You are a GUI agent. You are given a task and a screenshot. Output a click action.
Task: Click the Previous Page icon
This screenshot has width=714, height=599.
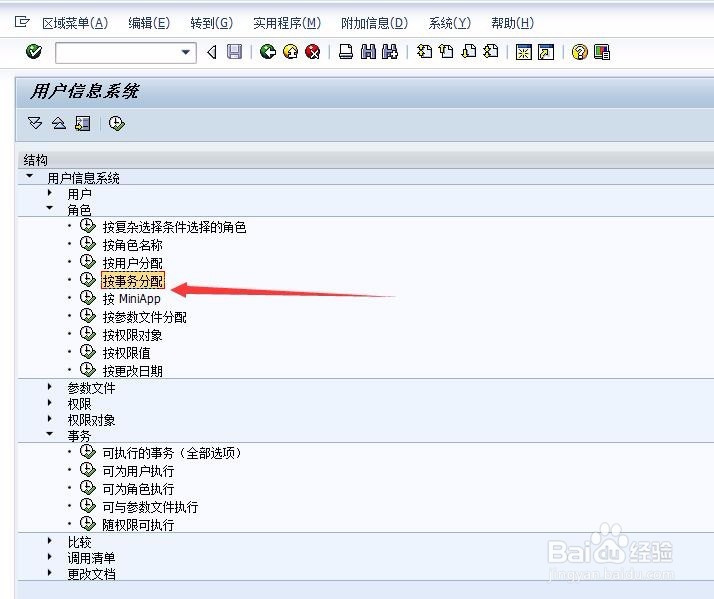(x=446, y=51)
